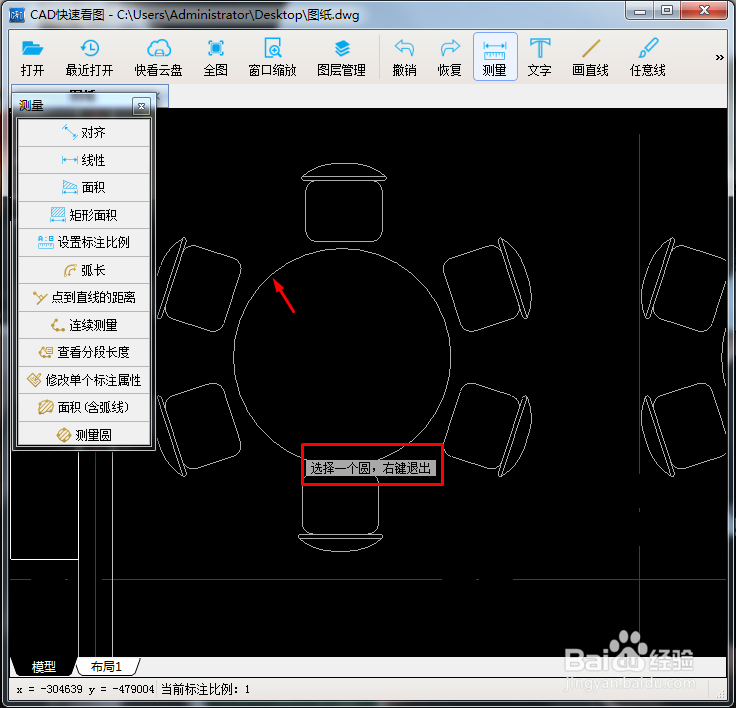Select the 任意线 freehand line tool
Screen dimensions: 736x708
point(647,57)
